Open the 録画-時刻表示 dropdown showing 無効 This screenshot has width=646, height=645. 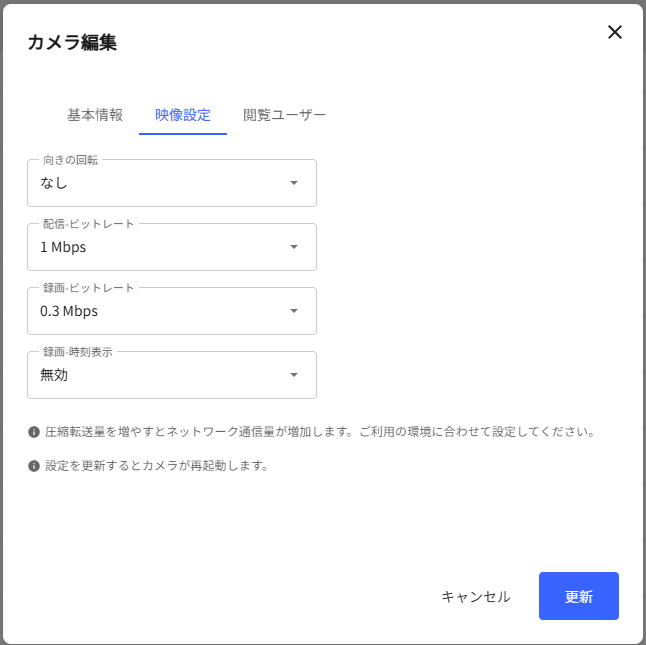172,375
